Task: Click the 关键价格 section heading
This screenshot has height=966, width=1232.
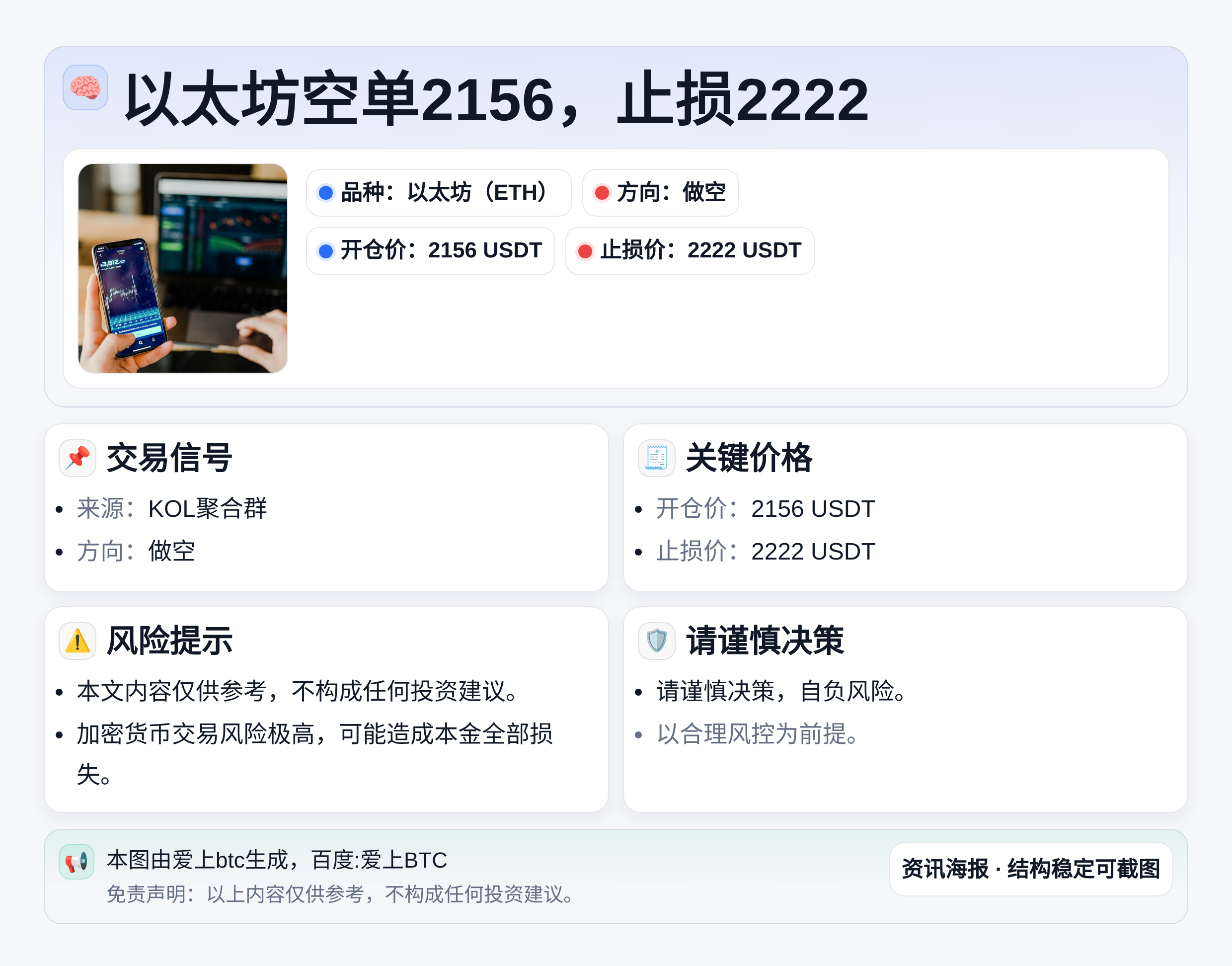Action: 749,458
